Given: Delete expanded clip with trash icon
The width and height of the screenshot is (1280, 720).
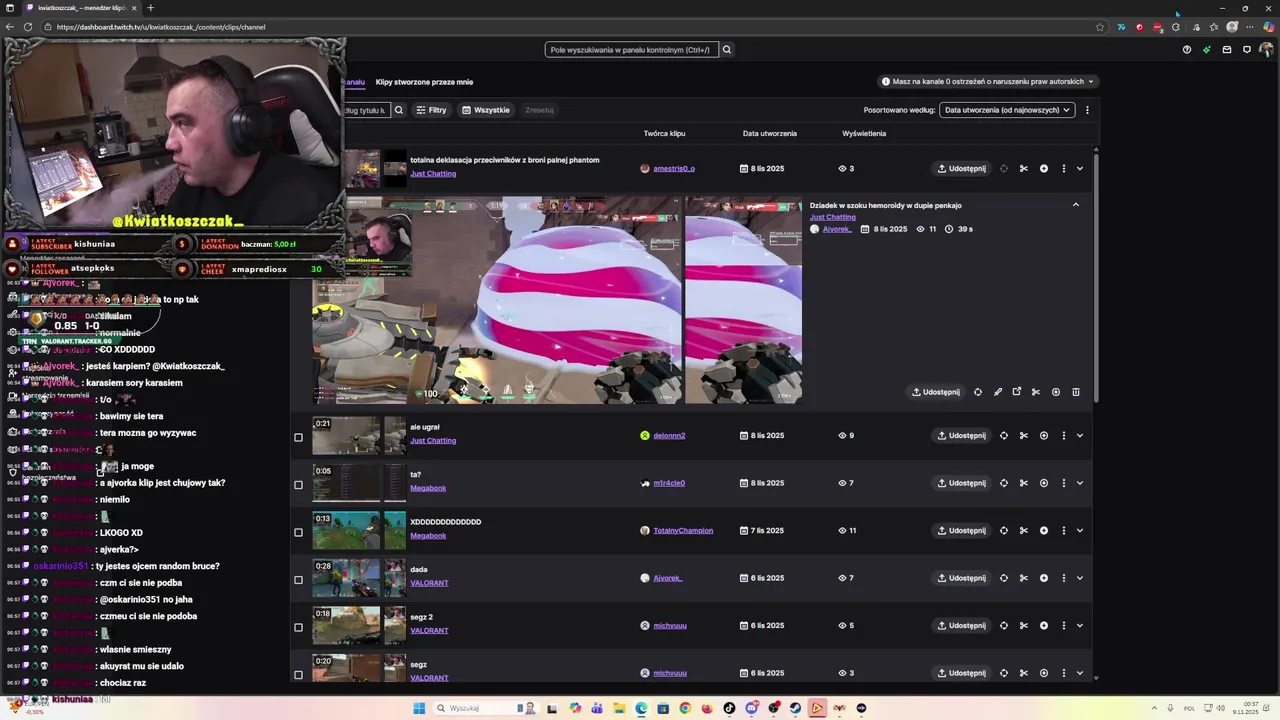Looking at the screenshot, I should [x=1075, y=392].
